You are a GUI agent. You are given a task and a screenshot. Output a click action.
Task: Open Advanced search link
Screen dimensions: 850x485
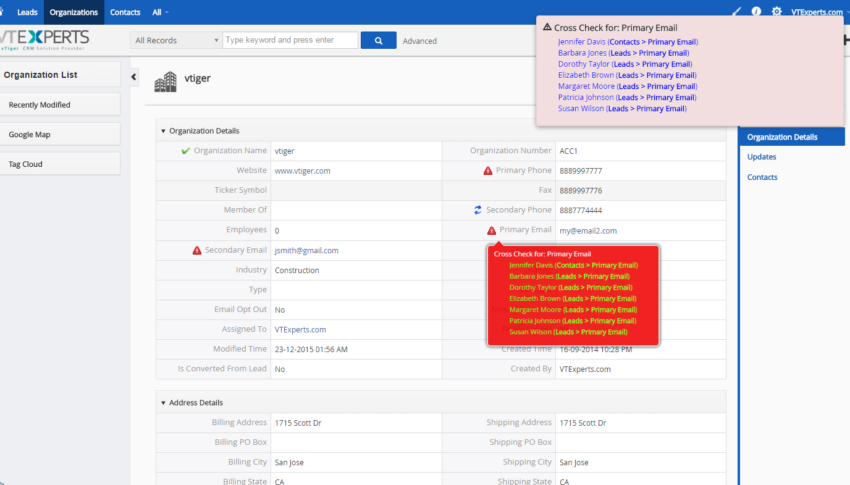420,41
